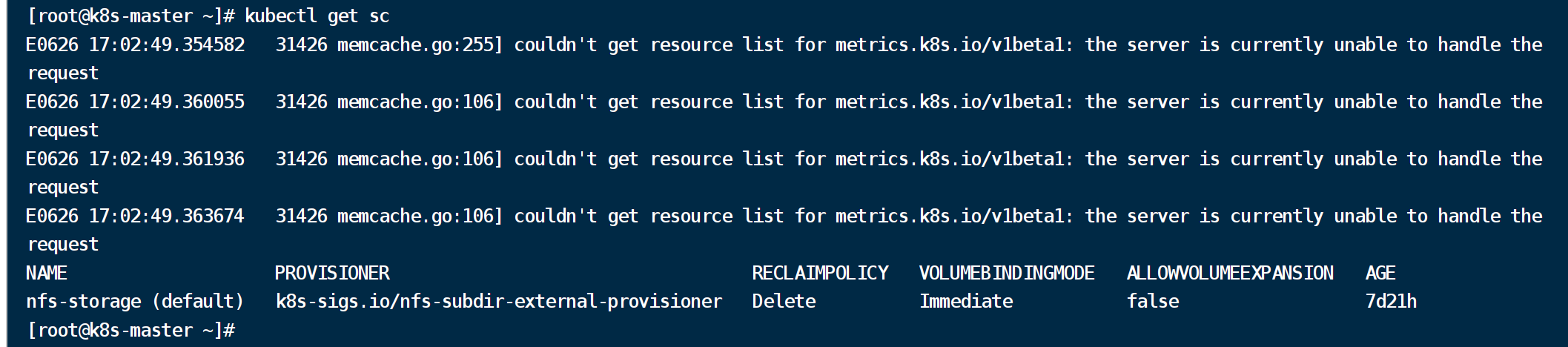Click the Immediate binding mode value

click(x=966, y=301)
